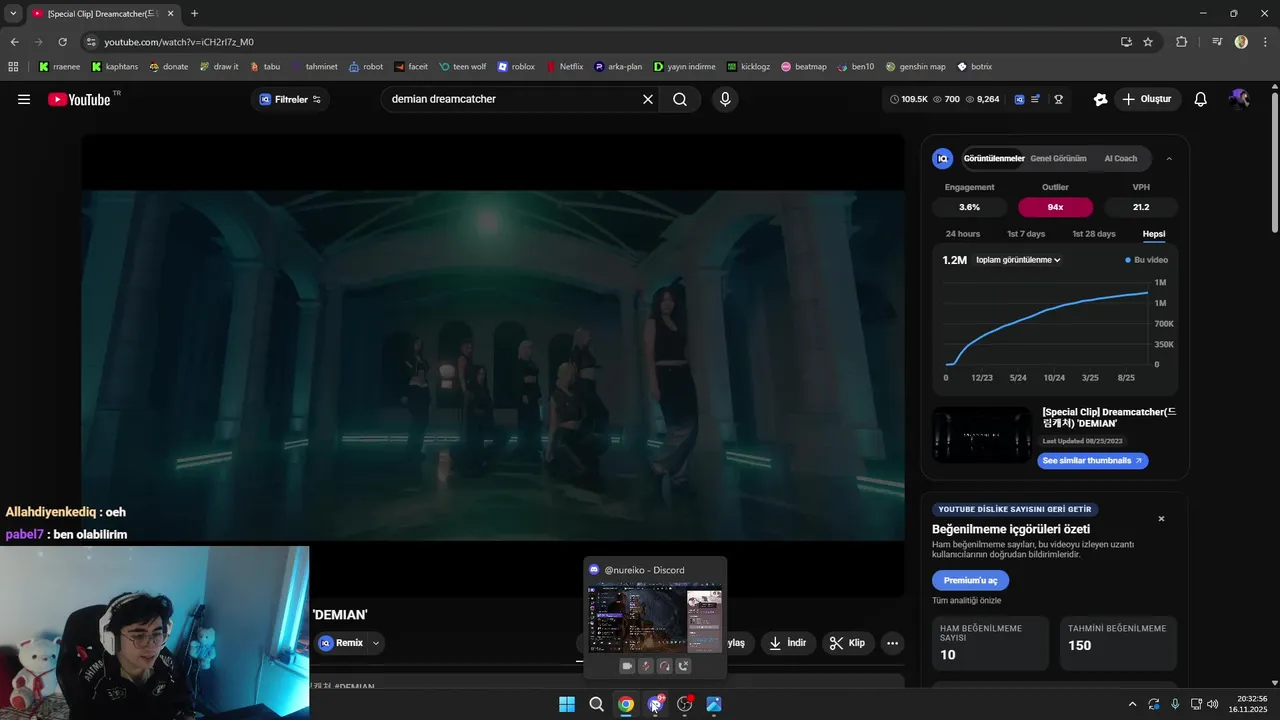The height and width of the screenshot is (720, 1280).
Task: Create a clip with Klip button
Action: coord(848,643)
